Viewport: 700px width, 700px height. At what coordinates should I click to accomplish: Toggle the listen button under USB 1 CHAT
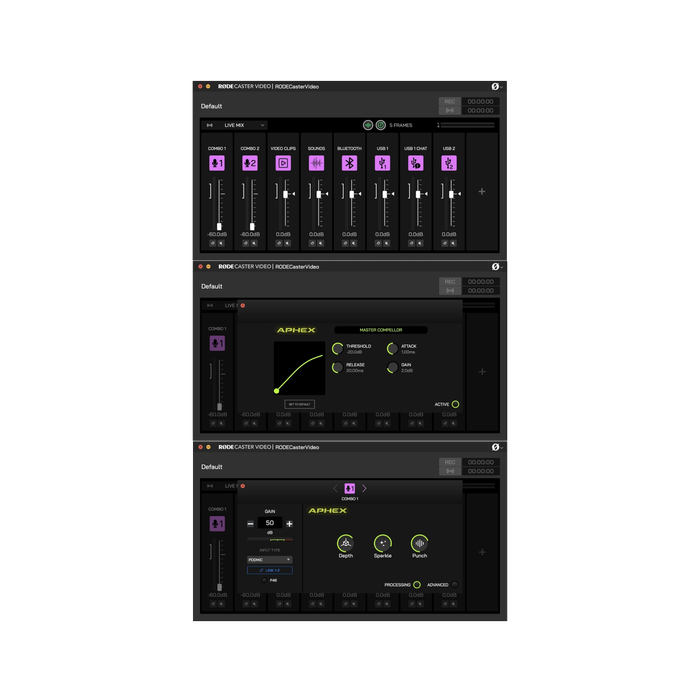point(412,243)
